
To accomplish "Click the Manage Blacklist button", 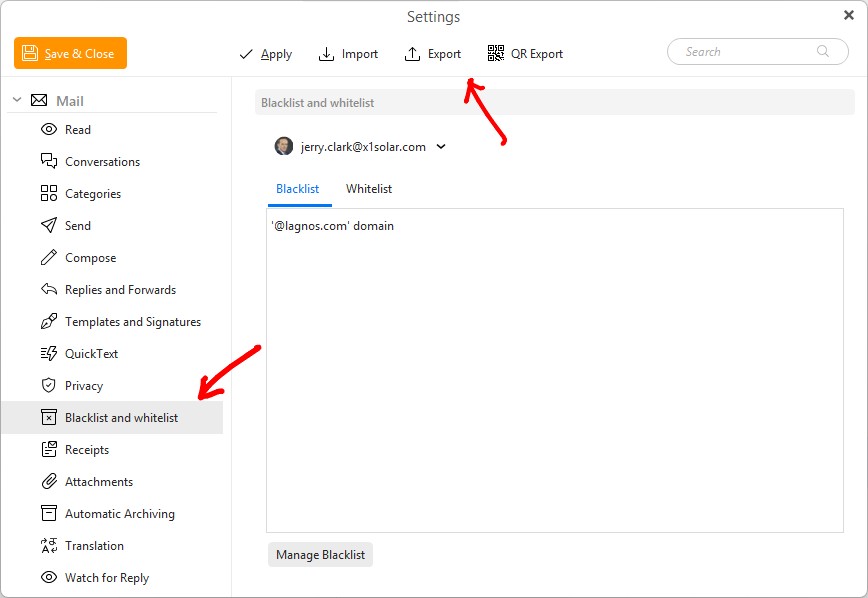I will 320,555.
